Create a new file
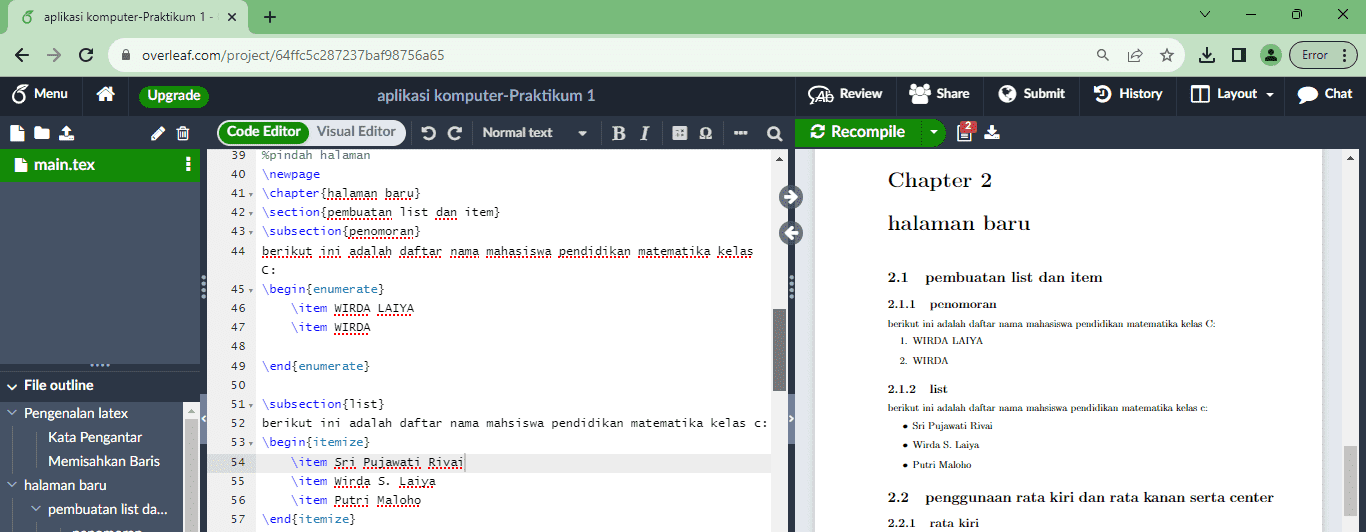1366x532 pixels. 16,133
